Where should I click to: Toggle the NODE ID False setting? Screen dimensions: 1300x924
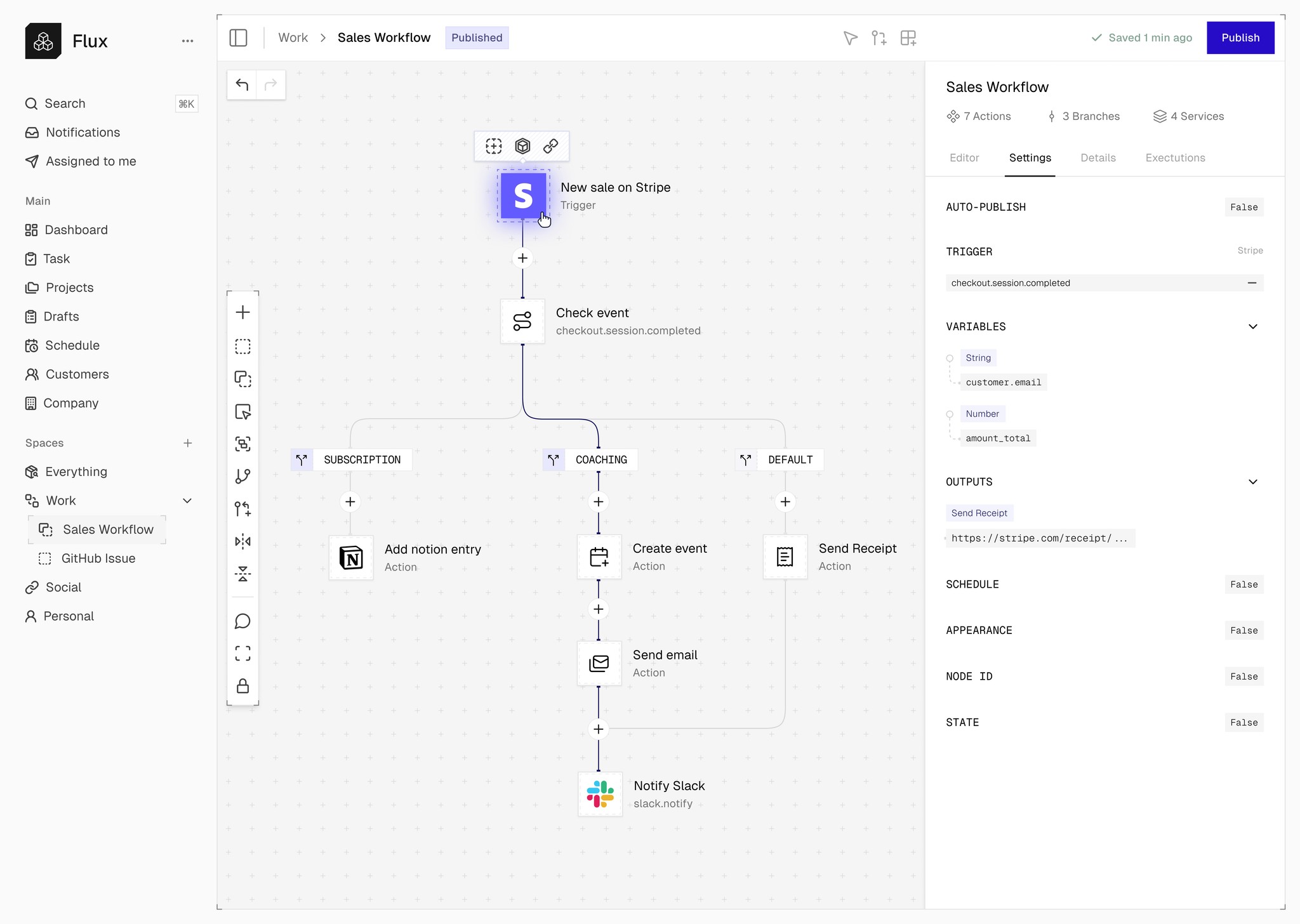(1243, 676)
